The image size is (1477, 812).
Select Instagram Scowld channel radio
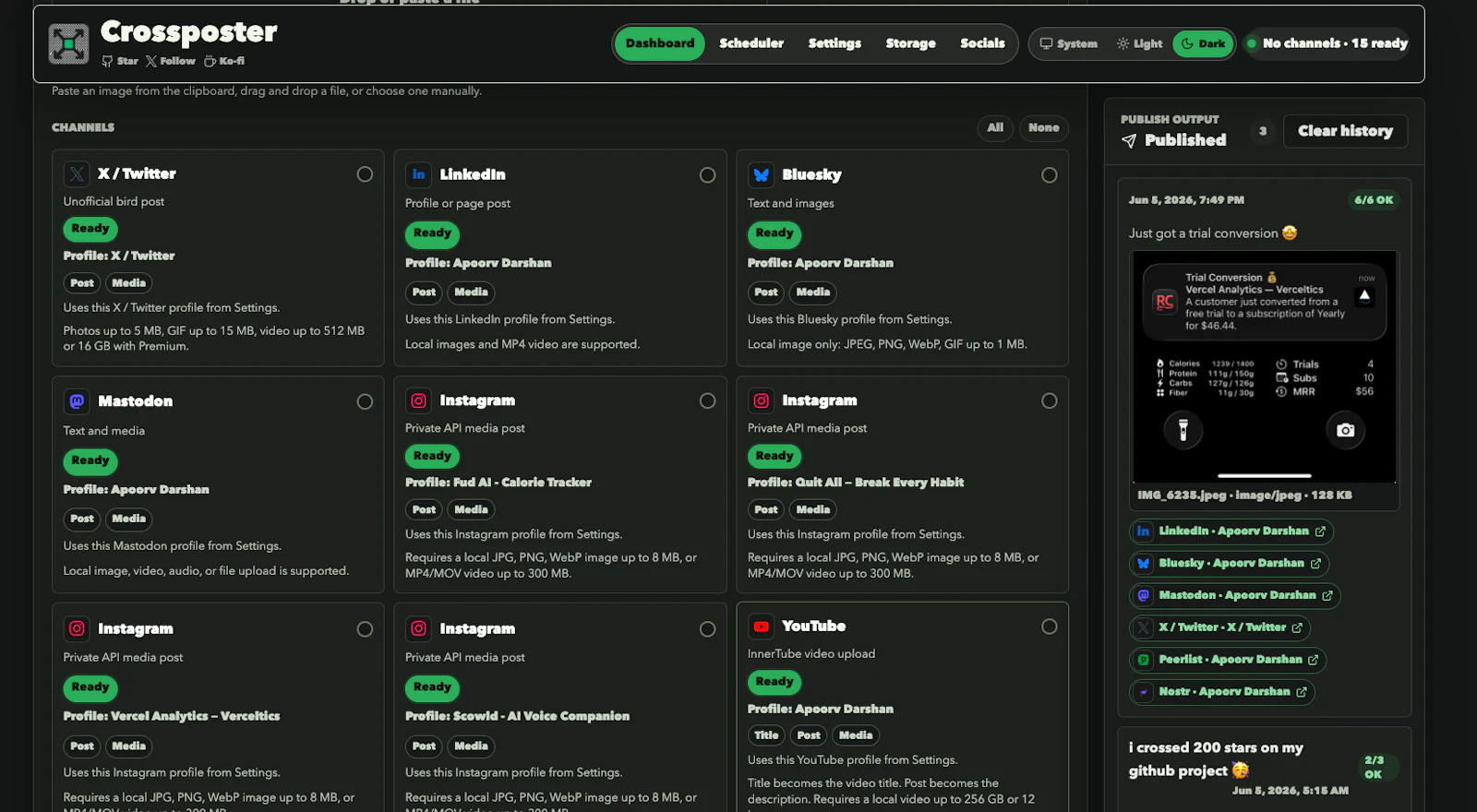pyautogui.click(x=707, y=629)
